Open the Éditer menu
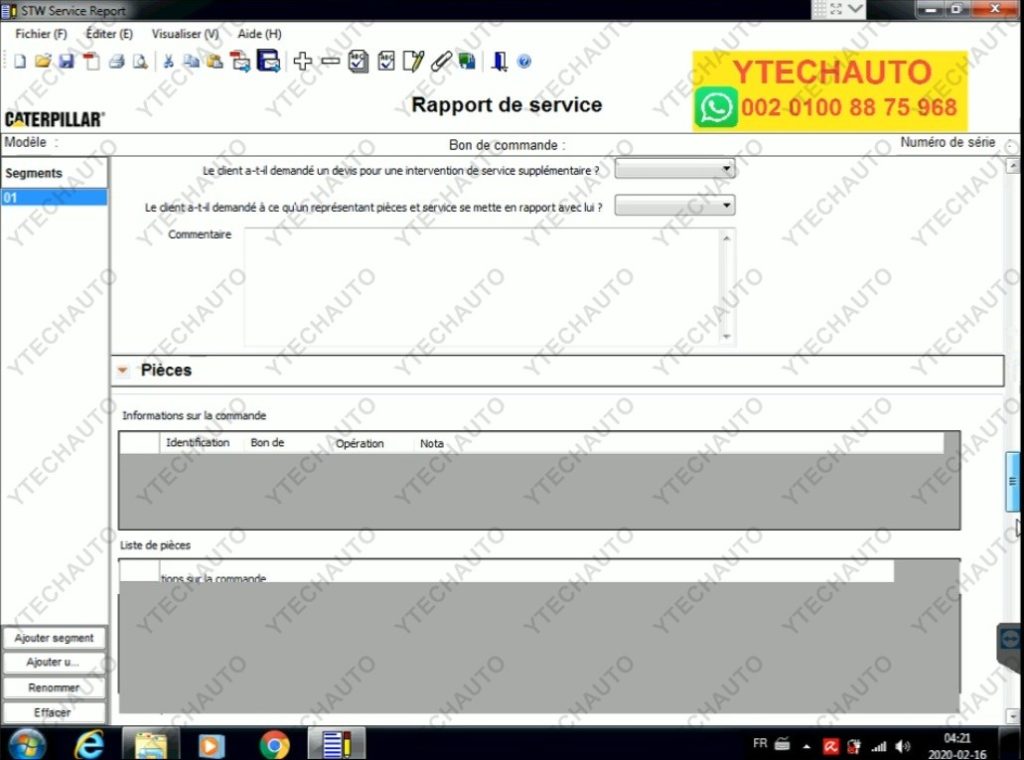This screenshot has height=760, width=1024. click(109, 34)
